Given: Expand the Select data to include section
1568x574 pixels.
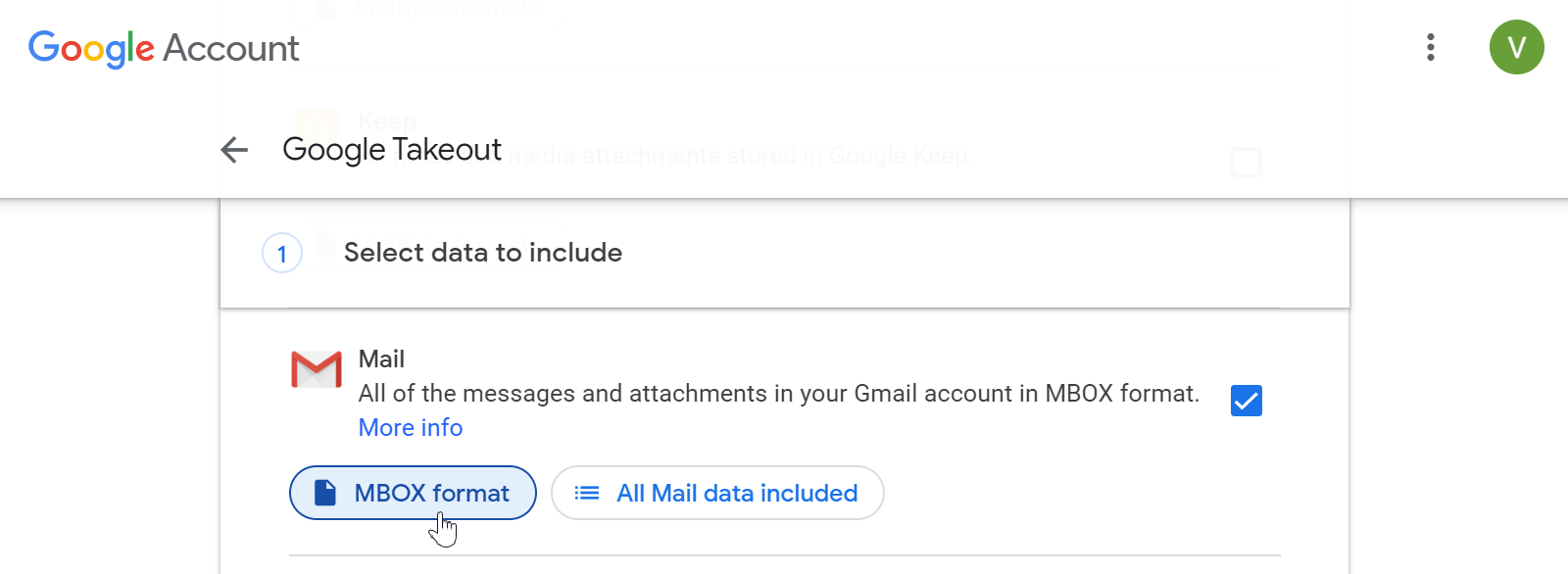Looking at the screenshot, I should click(x=483, y=253).
